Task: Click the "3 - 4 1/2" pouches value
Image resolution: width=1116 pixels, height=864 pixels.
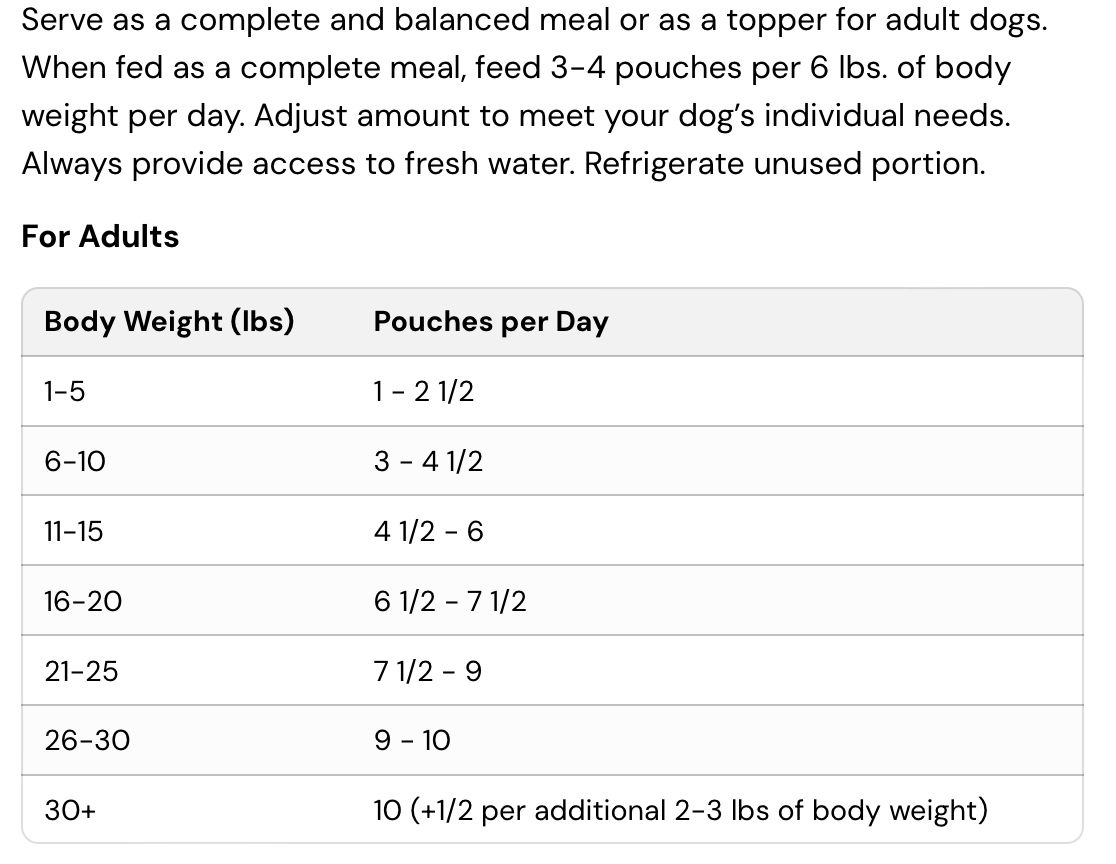Action: coord(428,461)
